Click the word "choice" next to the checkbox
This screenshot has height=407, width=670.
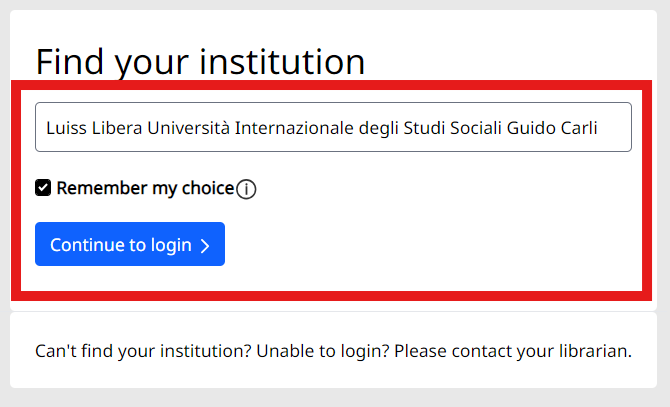(205, 188)
